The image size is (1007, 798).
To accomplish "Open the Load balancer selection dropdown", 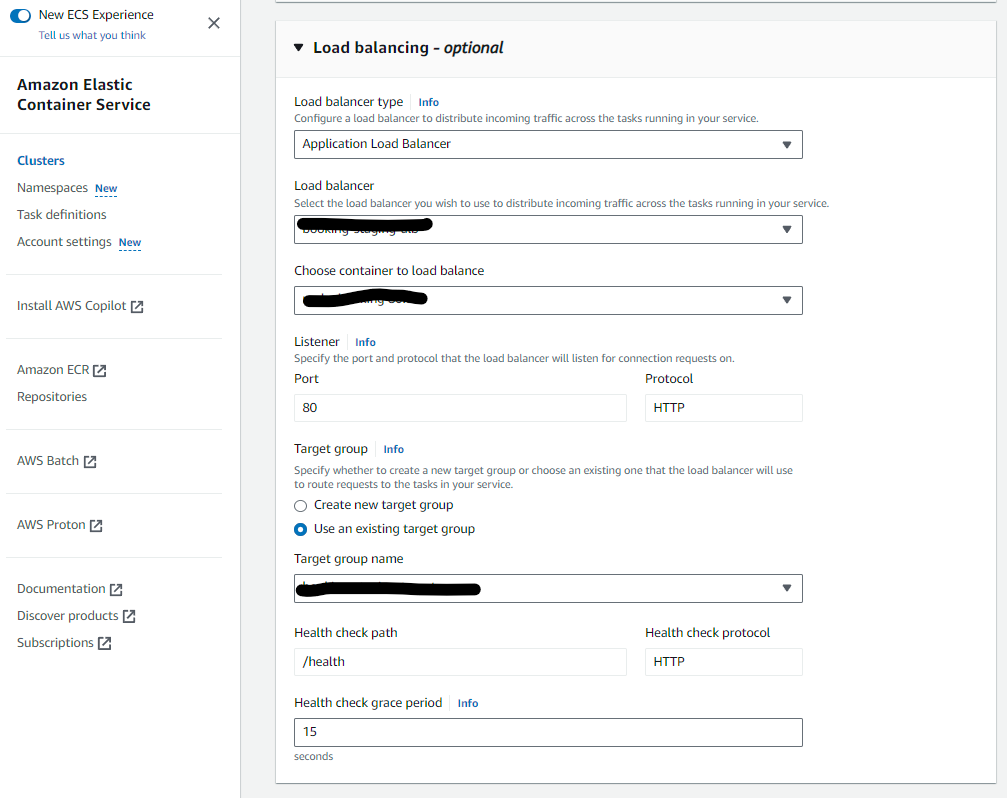I will (x=548, y=229).
